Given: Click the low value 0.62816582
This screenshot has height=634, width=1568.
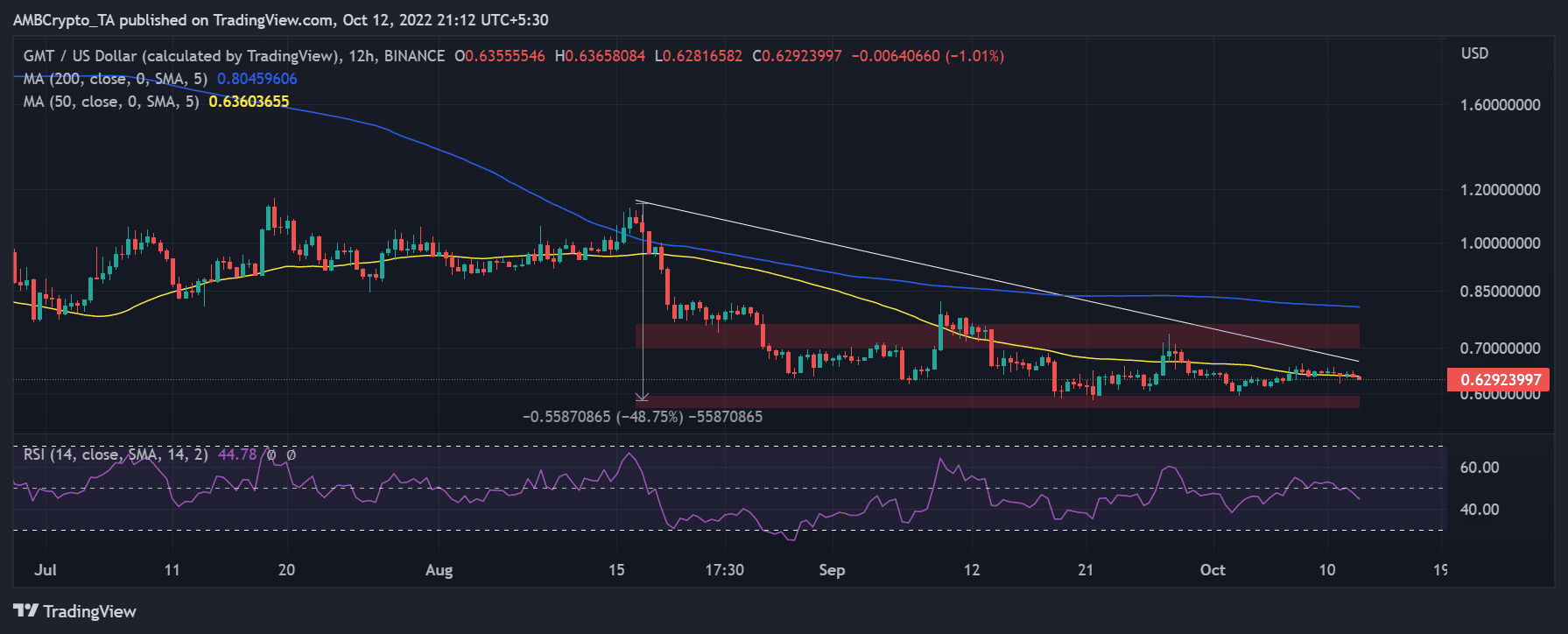Looking at the screenshot, I should (703, 56).
